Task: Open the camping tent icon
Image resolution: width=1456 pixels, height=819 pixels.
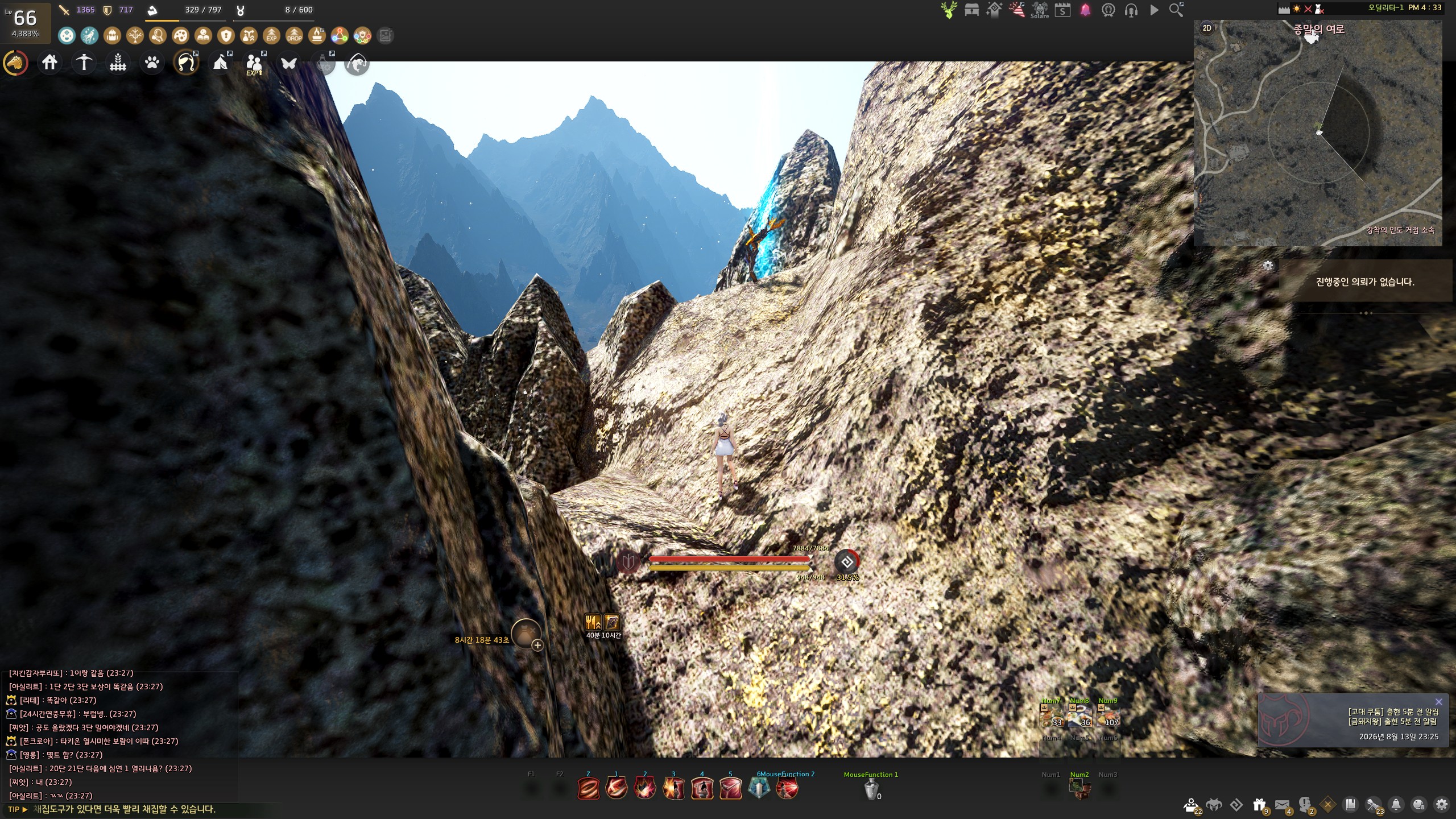Action: [x=220, y=63]
